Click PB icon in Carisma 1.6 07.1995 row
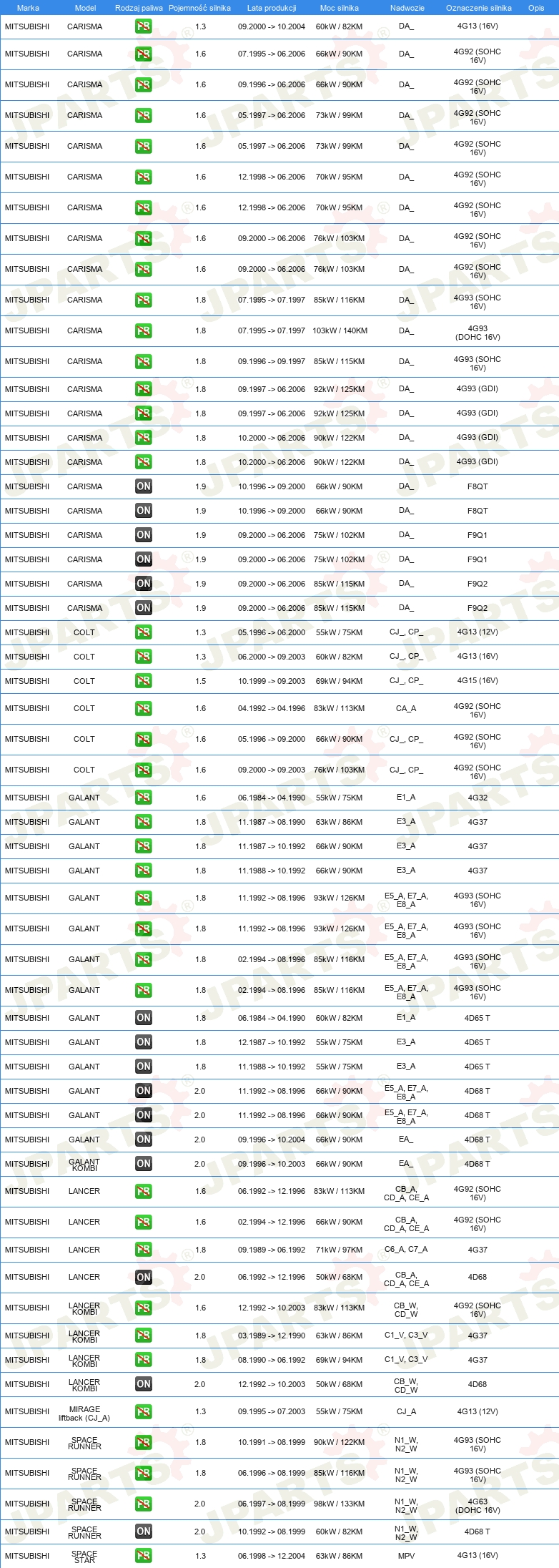The image size is (559, 1568). pos(144,54)
